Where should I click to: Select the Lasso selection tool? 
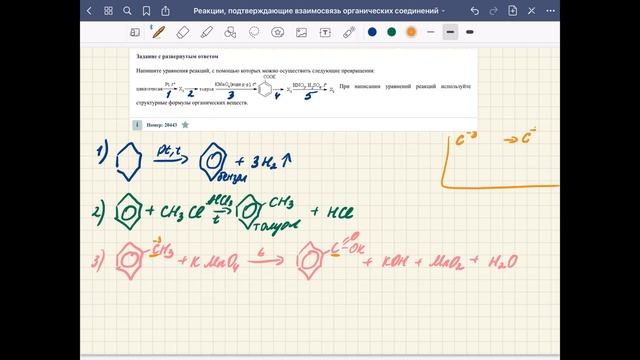pos(254,32)
